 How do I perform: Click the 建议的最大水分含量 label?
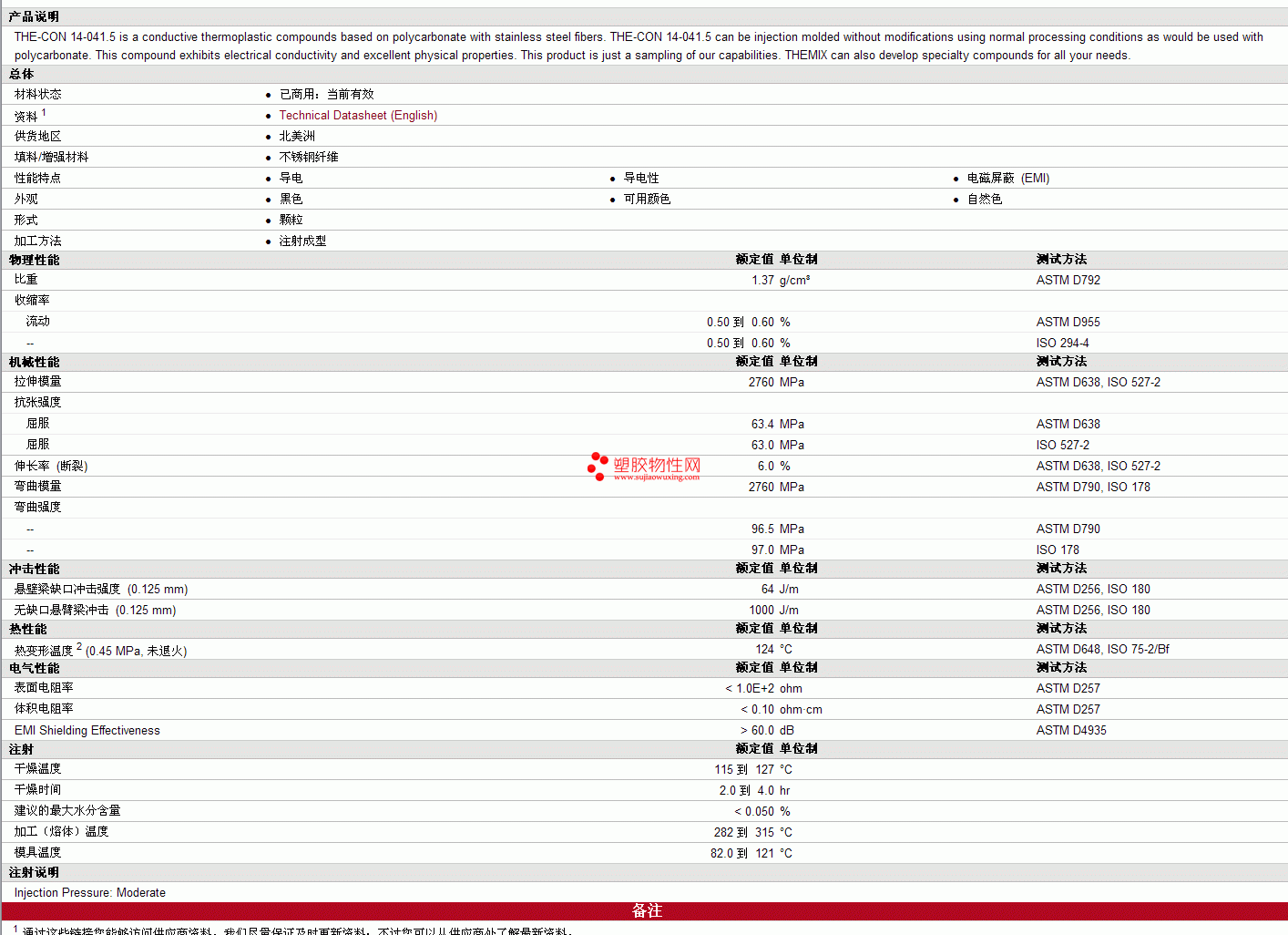click(67, 811)
